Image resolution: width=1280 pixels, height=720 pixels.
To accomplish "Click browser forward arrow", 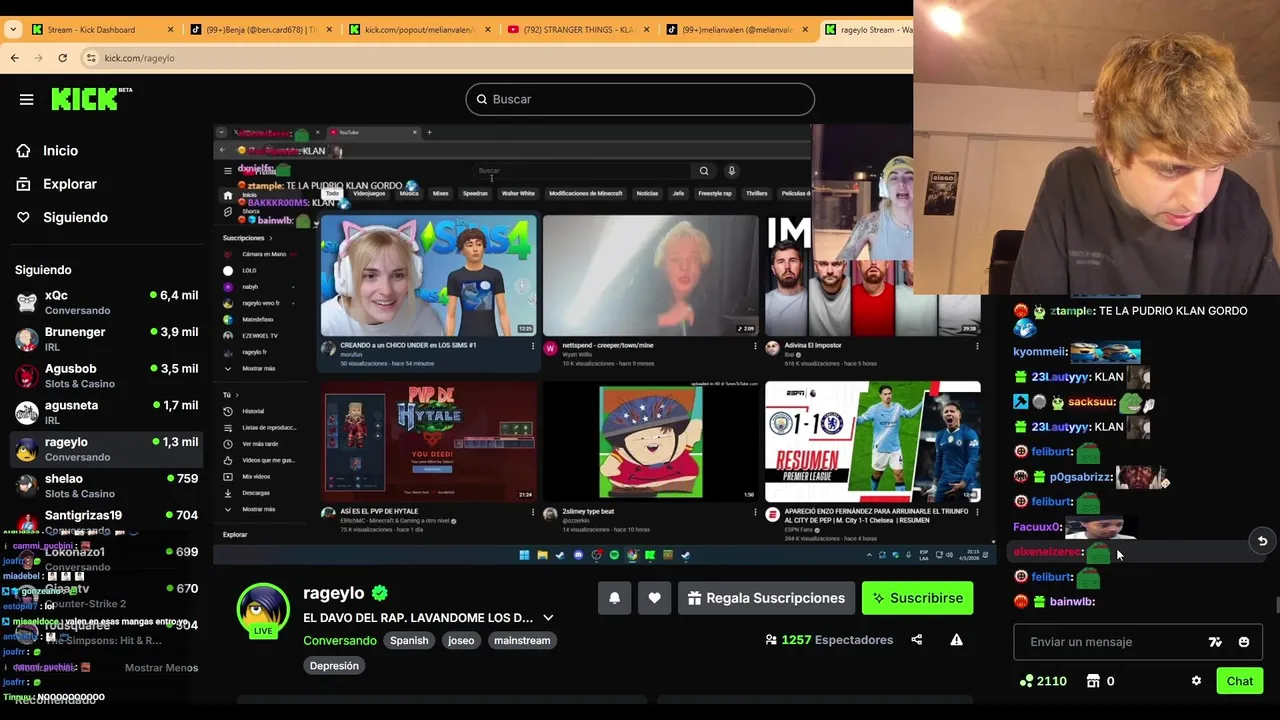I will pyautogui.click(x=39, y=58).
